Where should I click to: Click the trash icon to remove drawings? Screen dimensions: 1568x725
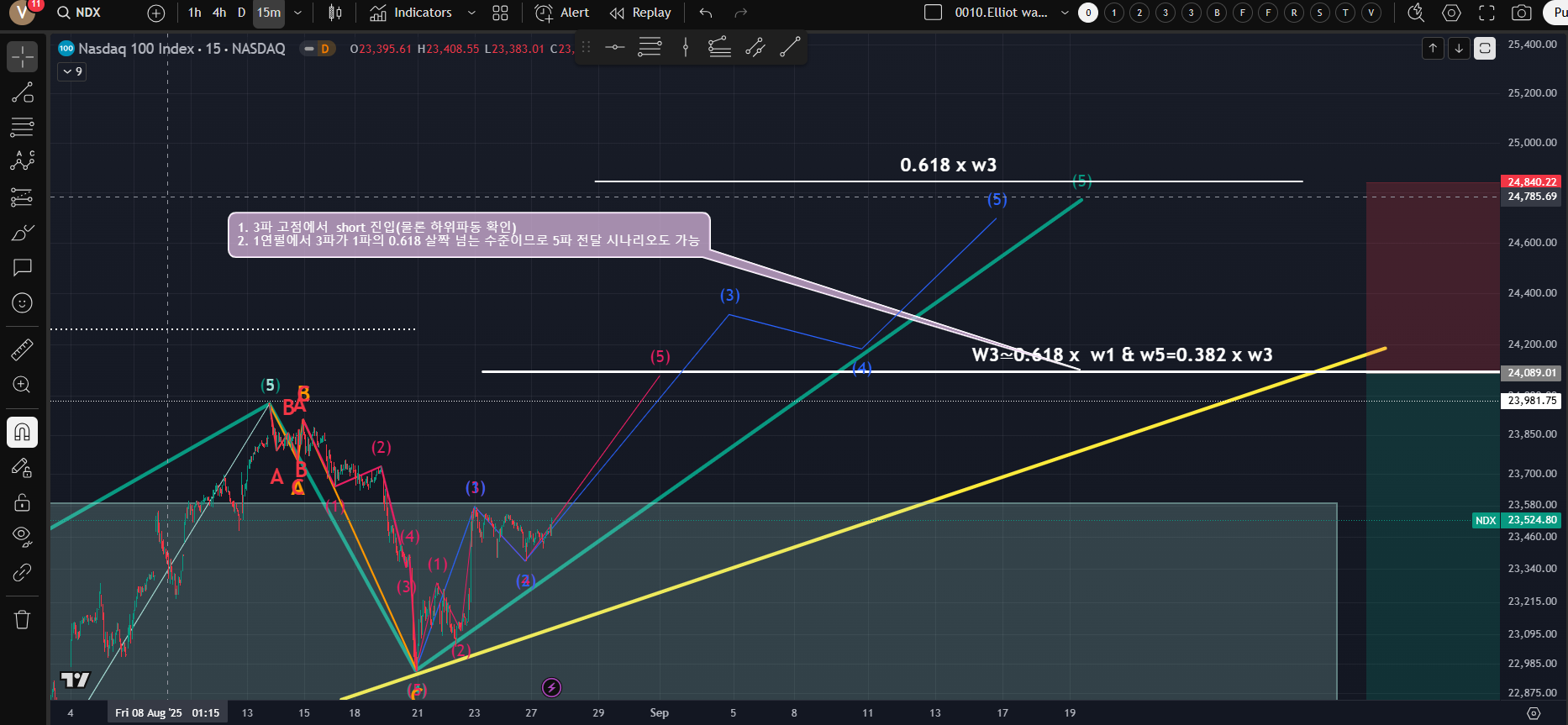point(23,620)
